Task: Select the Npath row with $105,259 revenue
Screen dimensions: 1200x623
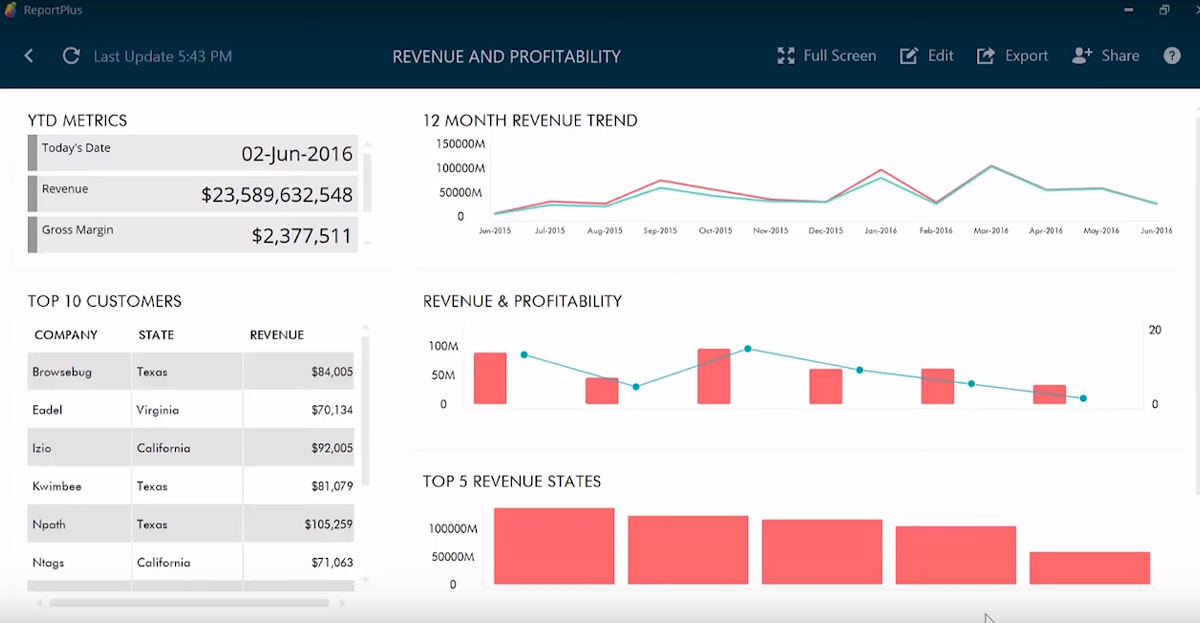Action: pos(190,524)
